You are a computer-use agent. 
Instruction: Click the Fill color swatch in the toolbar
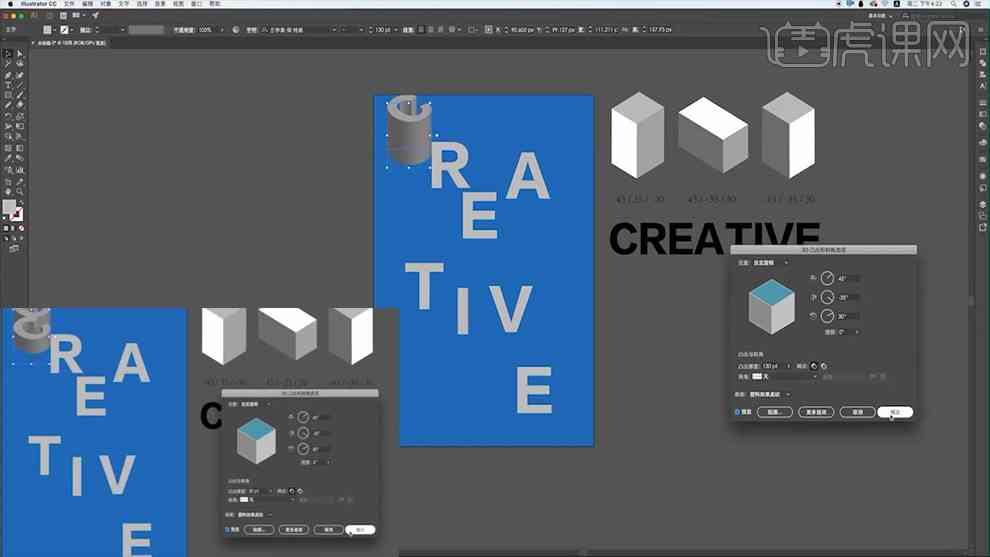point(9,207)
